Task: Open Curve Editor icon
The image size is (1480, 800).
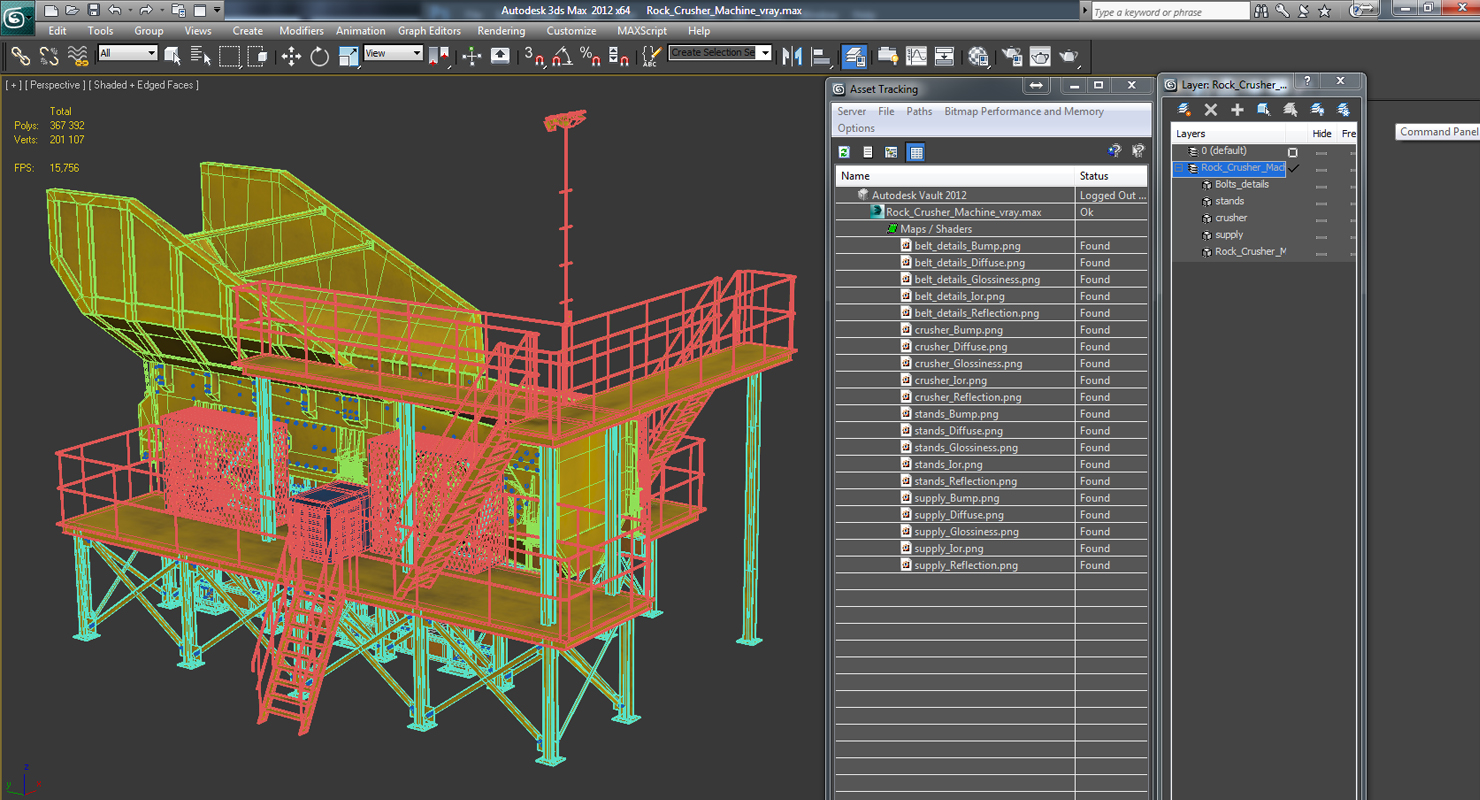Action: pos(916,56)
